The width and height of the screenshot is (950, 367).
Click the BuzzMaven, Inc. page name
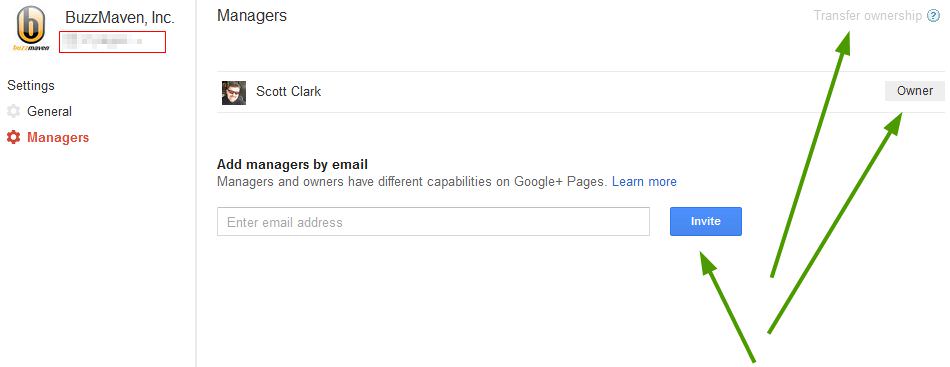[x=120, y=18]
